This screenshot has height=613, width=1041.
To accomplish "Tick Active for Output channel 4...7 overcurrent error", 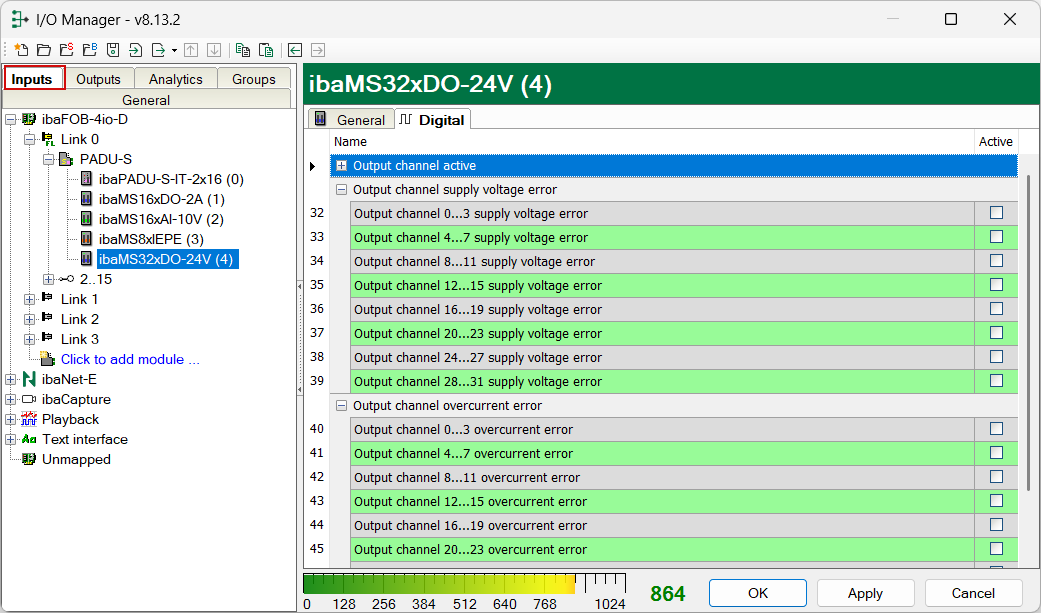I will pyautogui.click(x=996, y=453).
